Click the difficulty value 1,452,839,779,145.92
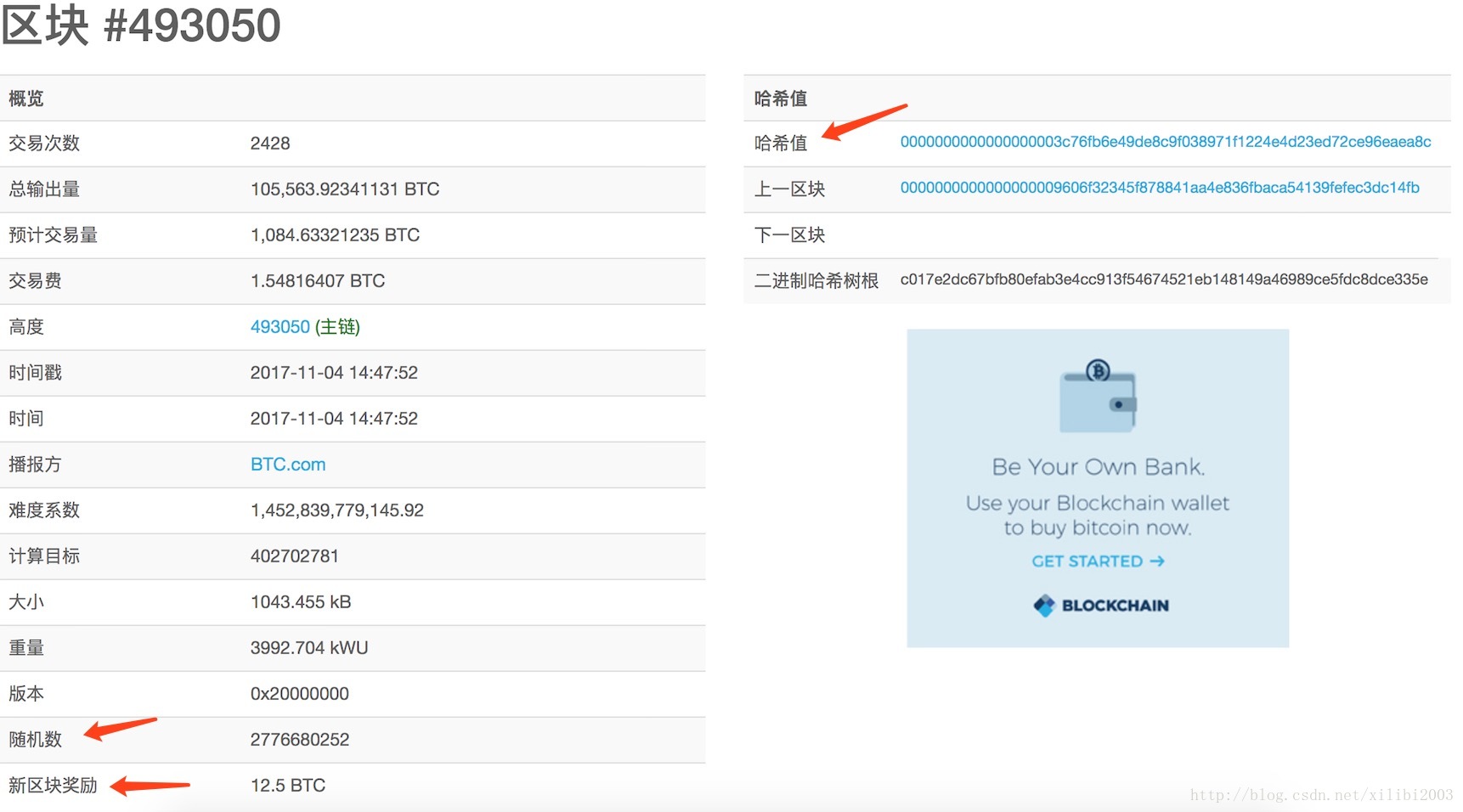This screenshot has width=1463, height=812. (x=336, y=510)
